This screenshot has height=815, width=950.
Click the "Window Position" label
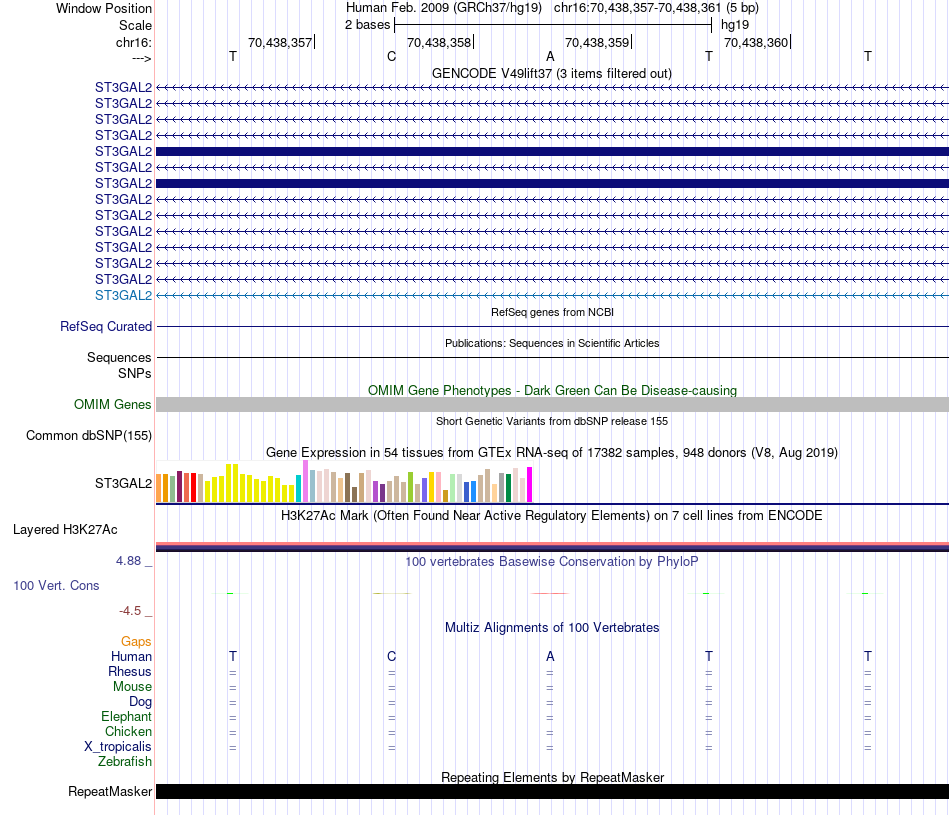[104, 8]
